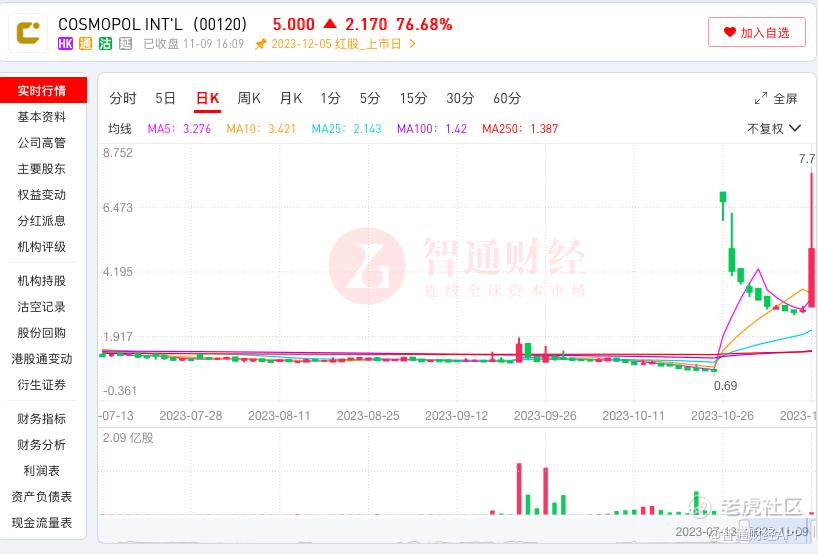Click the MA5: 3.276 indicator label
This screenshot has width=818, height=554.
click(x=179, y=129)
